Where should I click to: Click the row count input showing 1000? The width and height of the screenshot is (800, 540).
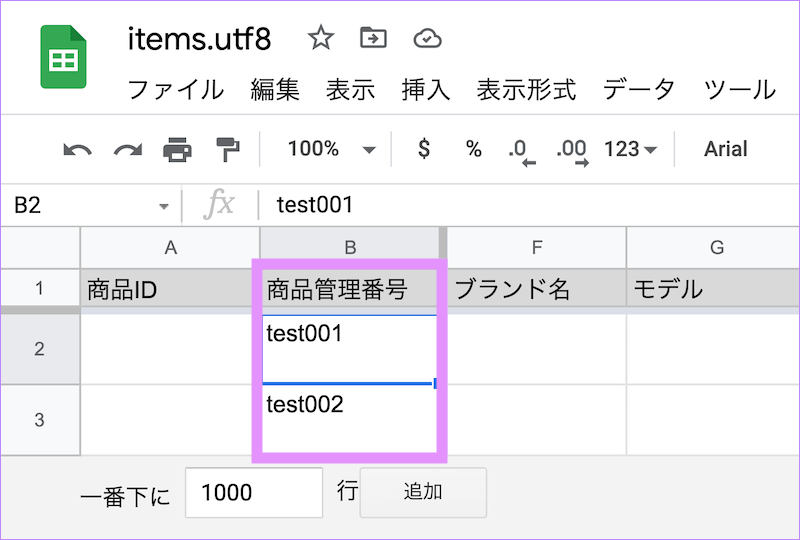point(254,492)
